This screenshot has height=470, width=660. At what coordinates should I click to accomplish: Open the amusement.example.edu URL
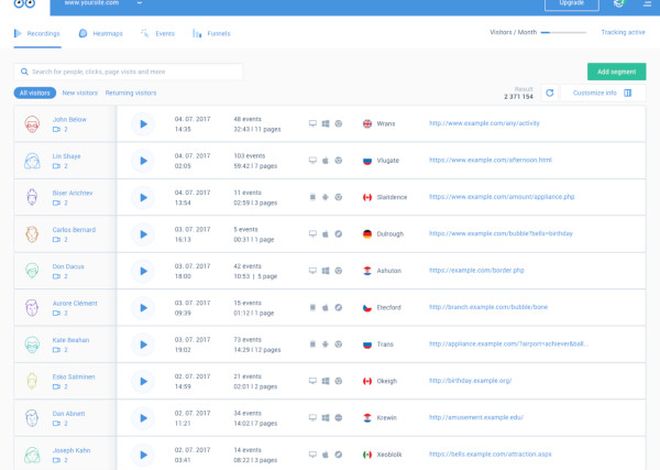[x=476, y=417]
